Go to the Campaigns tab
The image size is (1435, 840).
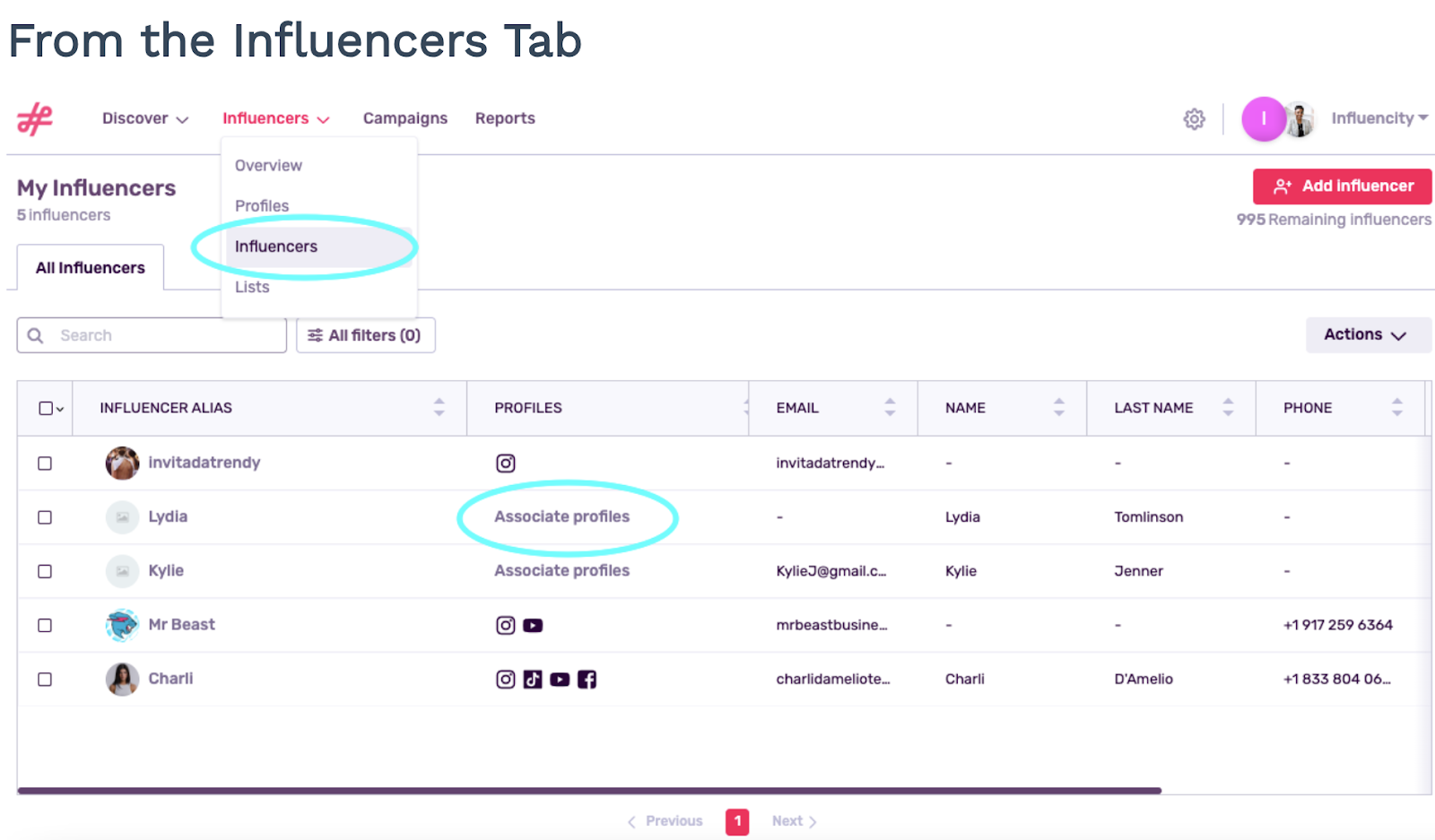(x=405, y=118)
